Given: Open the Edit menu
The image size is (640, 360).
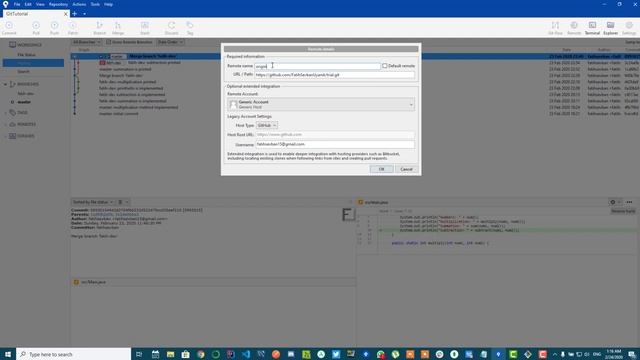Looking at the screenshot, I should [x=28, y=4].
